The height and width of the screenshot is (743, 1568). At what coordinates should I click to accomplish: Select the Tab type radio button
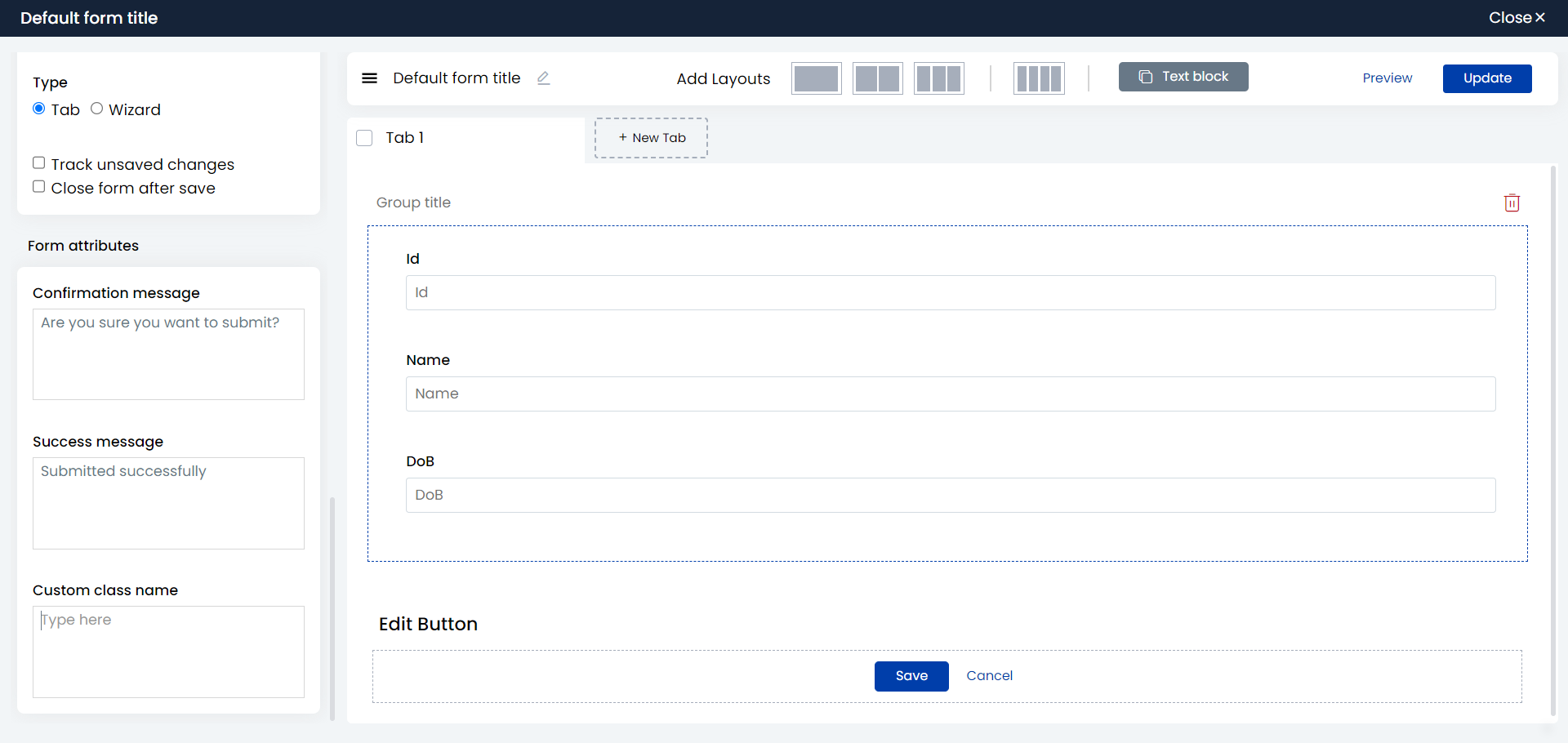pos(38,109)
